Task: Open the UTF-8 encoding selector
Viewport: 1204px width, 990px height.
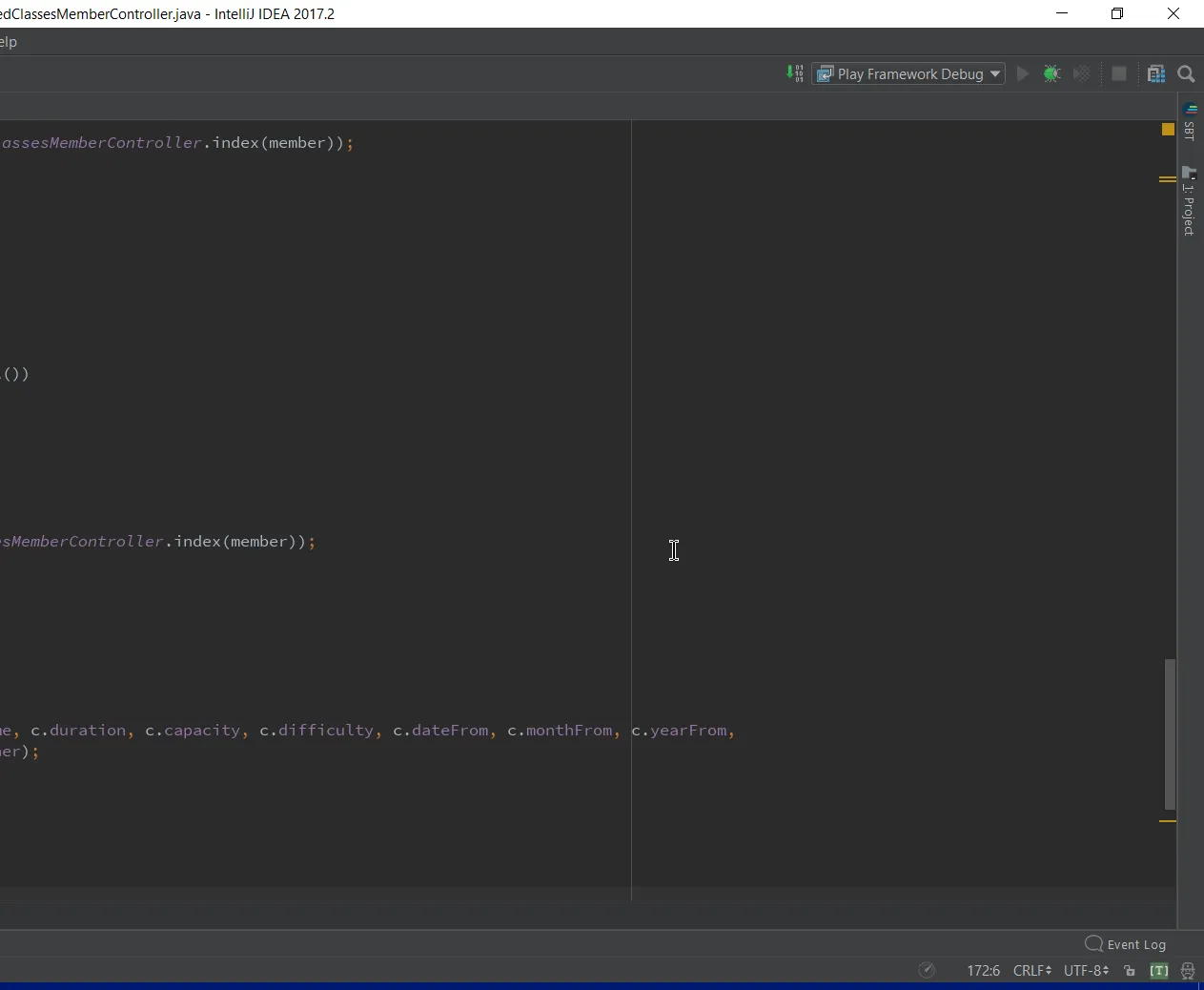Action: point(1086,970)
